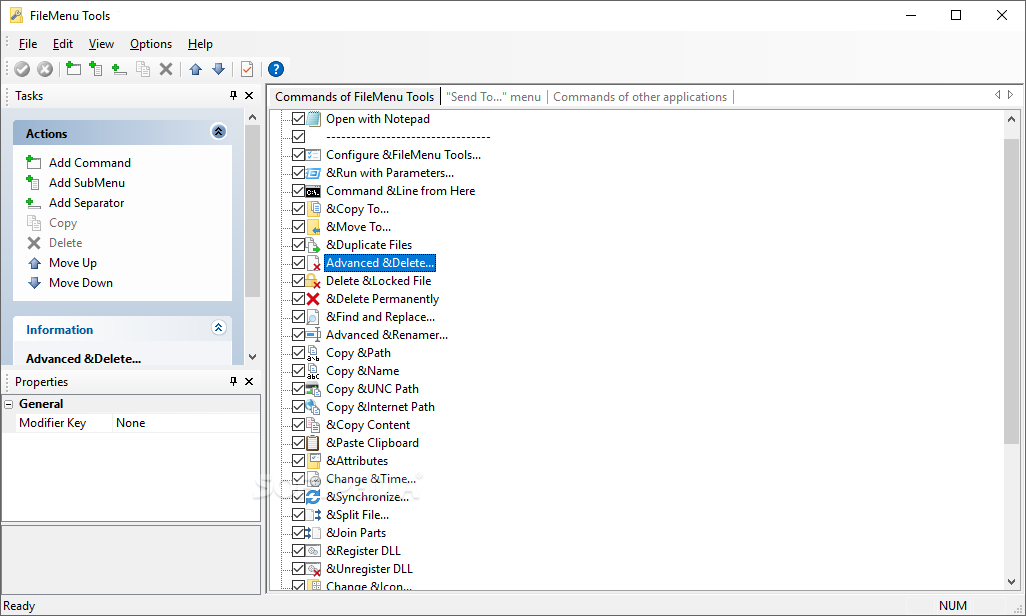1026x616 pixels.
Task: Click the Move Up arrow toolbar icon
Action: pyautogui.click(x=196, y=69)
